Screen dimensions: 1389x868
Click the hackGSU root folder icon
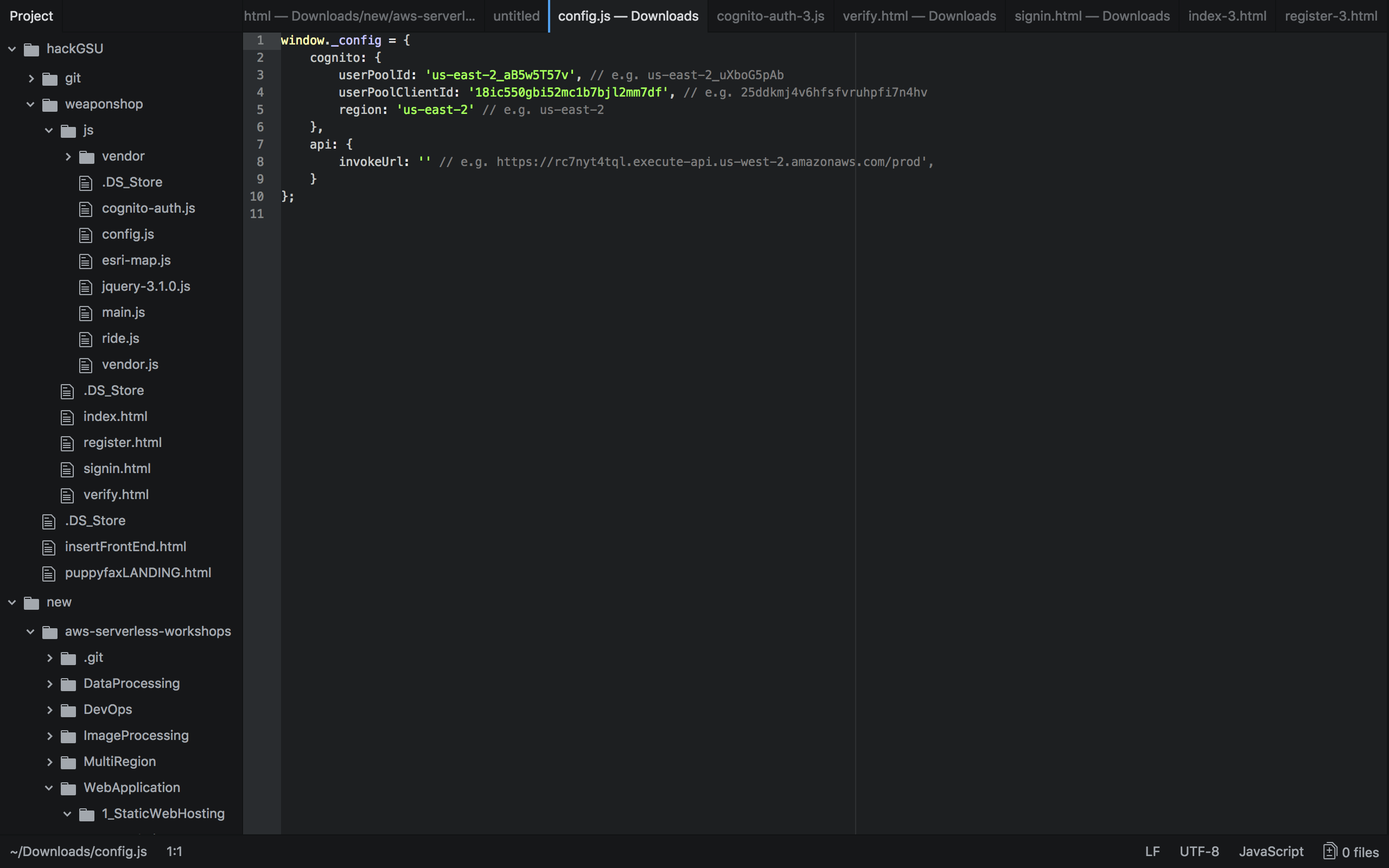[31, 49]
